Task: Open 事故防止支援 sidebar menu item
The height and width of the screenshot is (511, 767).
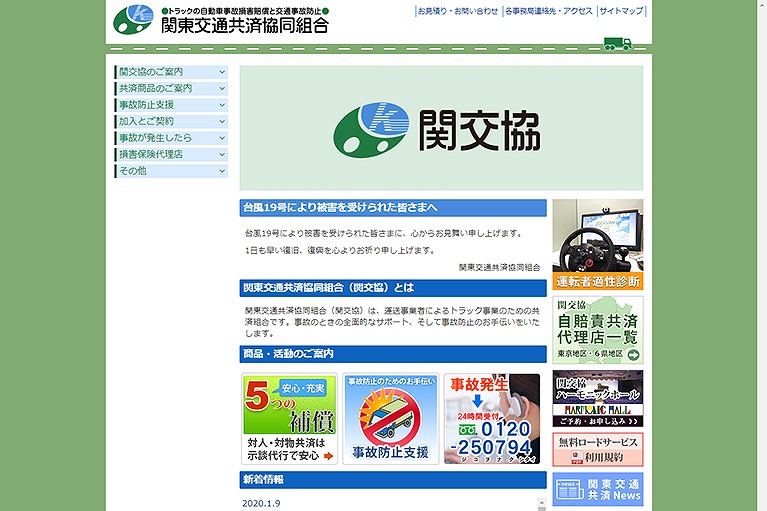Action: (x=171, y=105)
